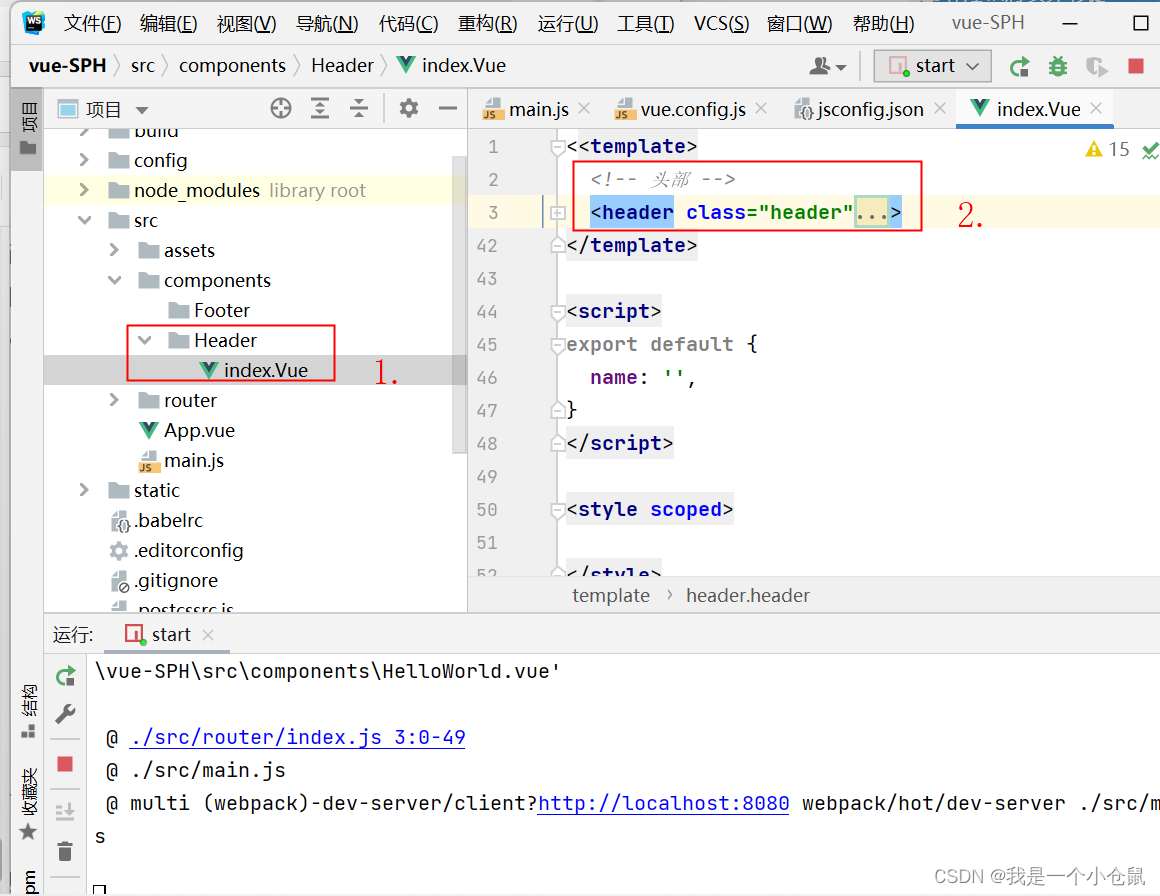
Task: Open the 运行(U) menu
Action: coord(567,24)
